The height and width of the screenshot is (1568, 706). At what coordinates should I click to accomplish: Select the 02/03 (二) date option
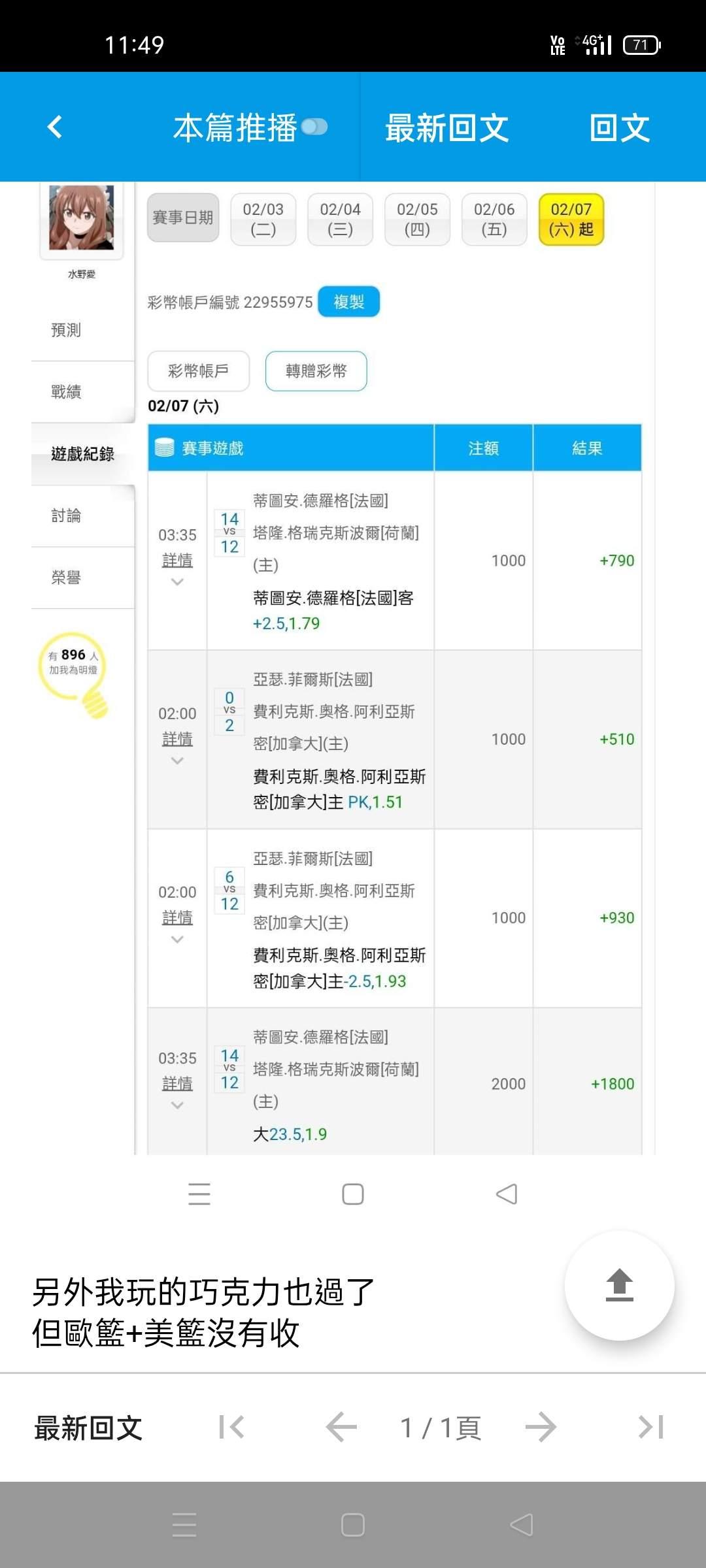coord(263,219)
